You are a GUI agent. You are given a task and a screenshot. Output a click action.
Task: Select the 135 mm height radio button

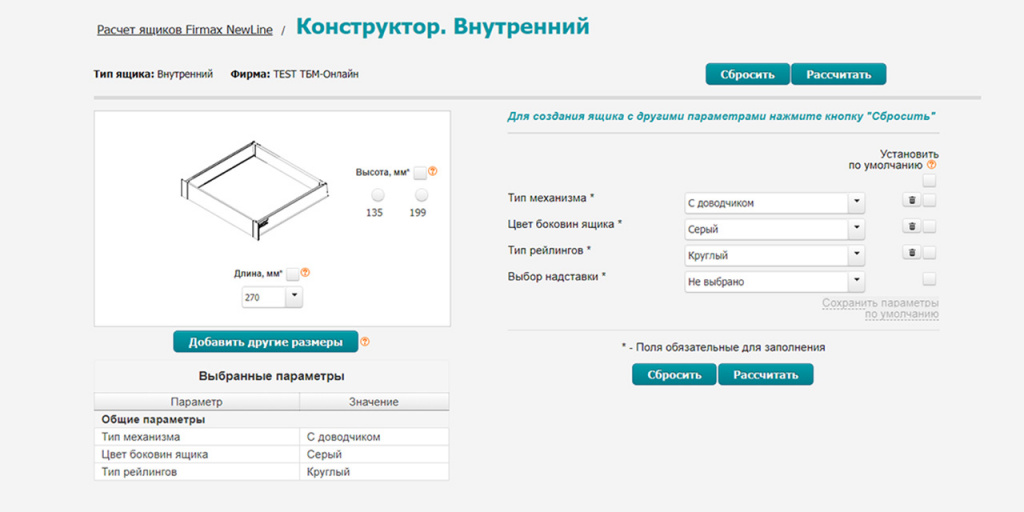[377, 195]
